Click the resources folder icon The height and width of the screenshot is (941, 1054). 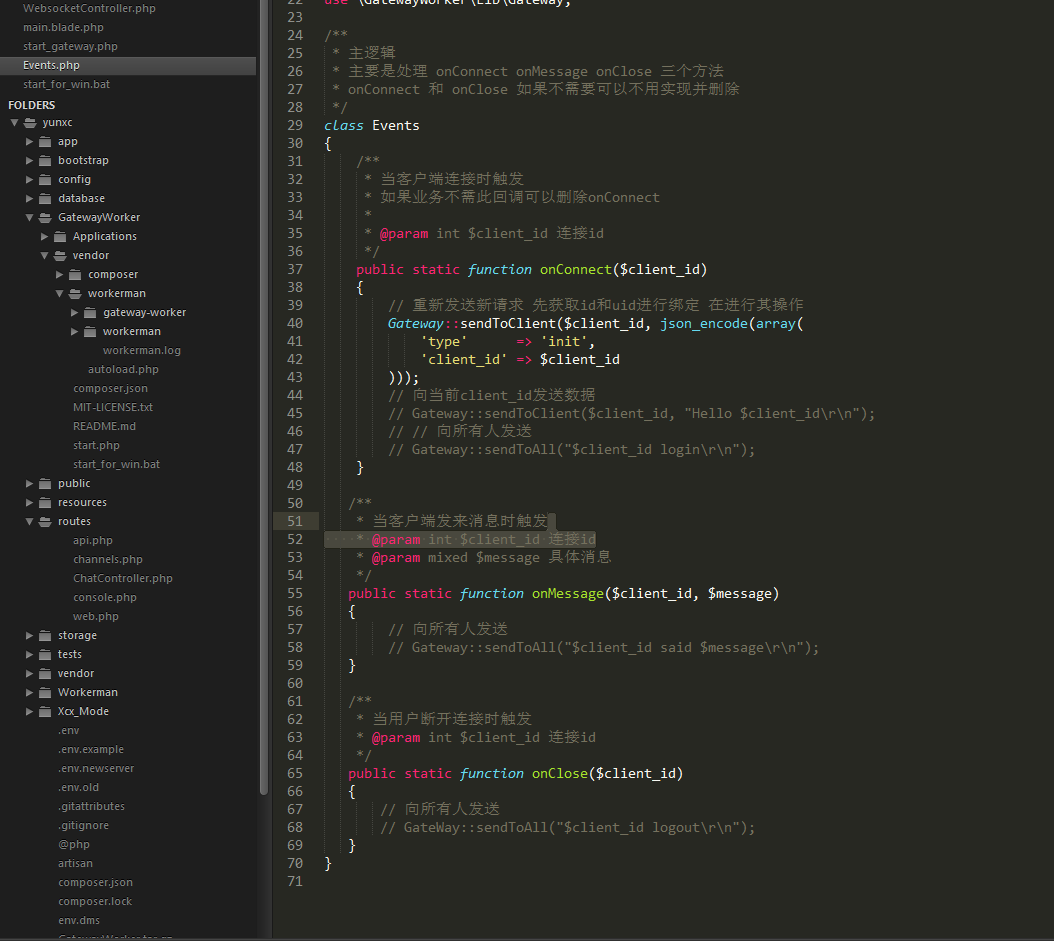tap(45, 502)
